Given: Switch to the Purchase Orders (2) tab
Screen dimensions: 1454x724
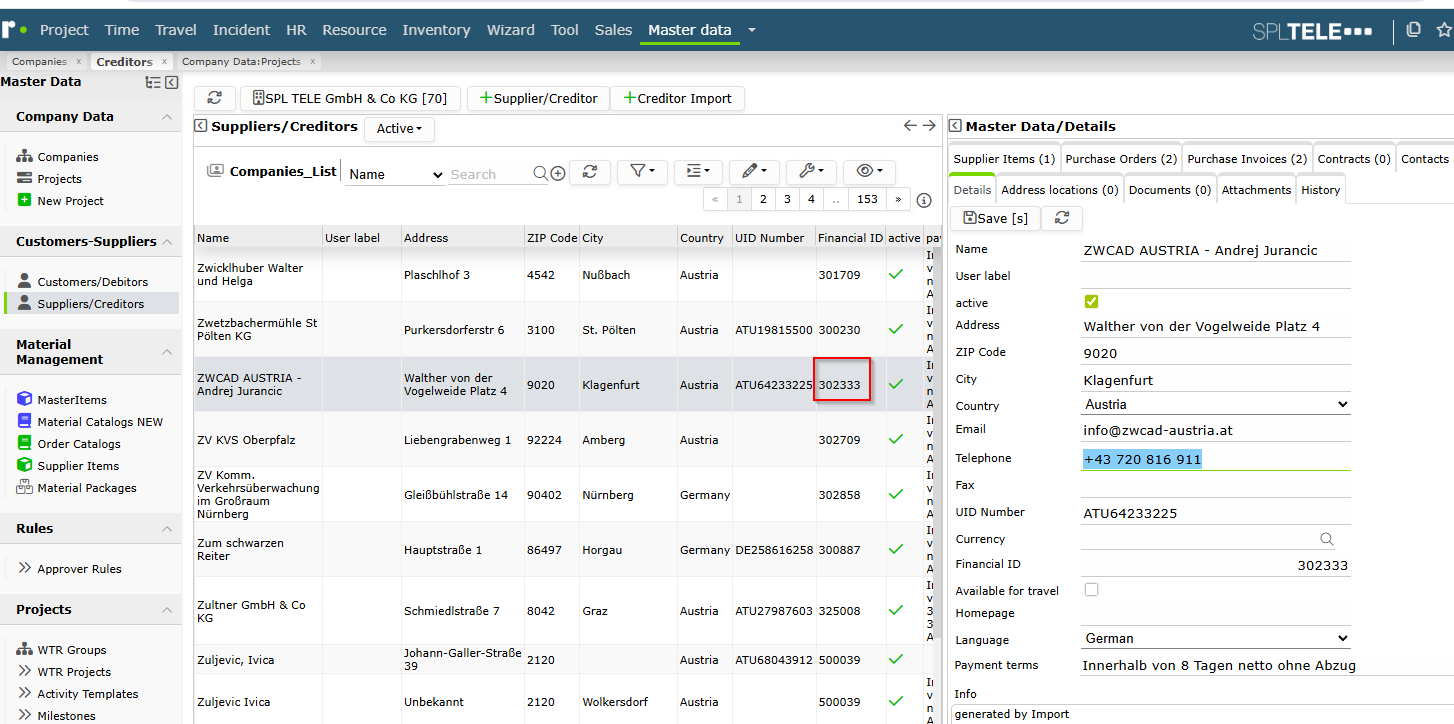Looking at the screenshot, I should 1121,159.
